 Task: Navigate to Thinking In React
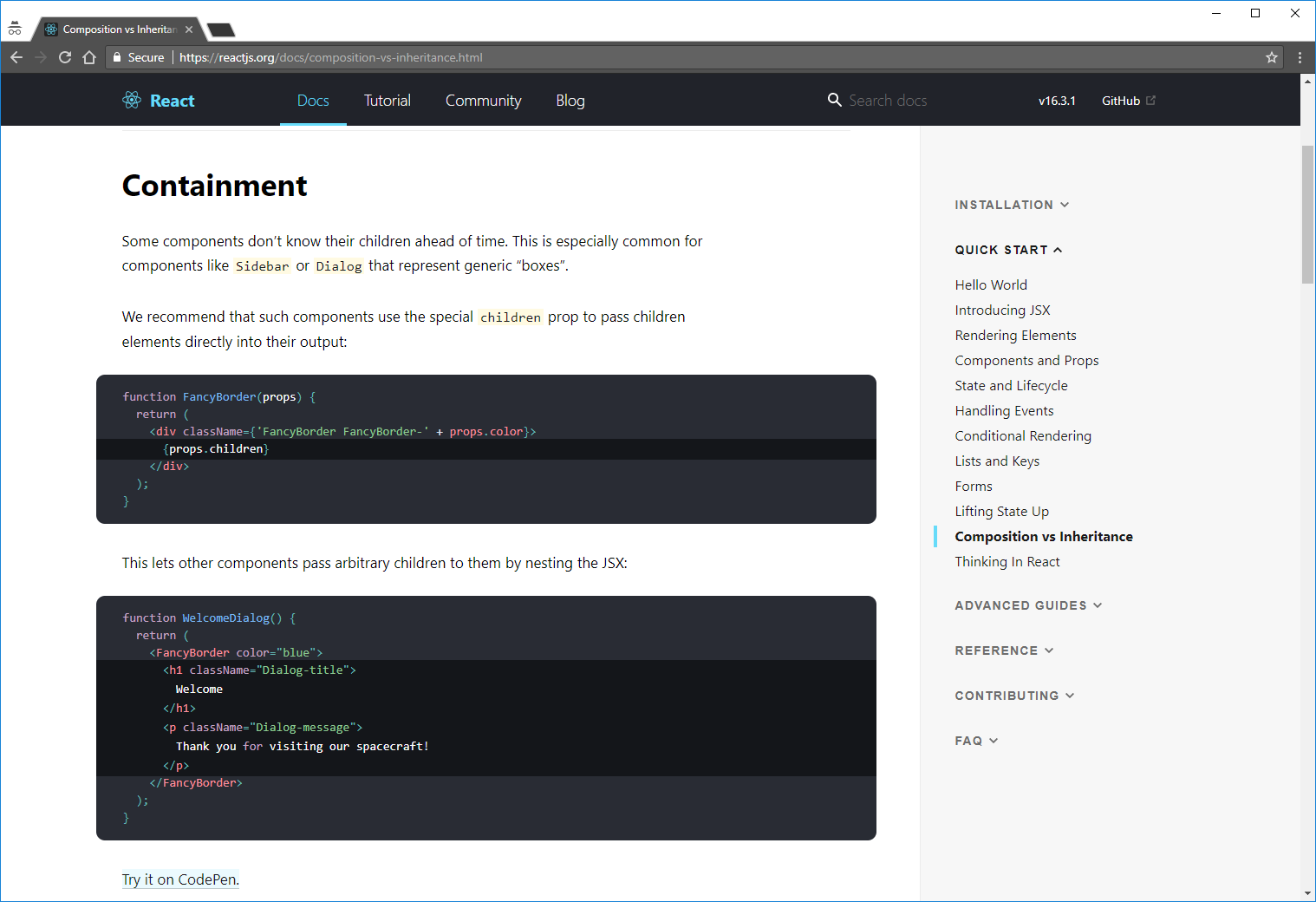pyautogui.click(x=1007, y=561)
